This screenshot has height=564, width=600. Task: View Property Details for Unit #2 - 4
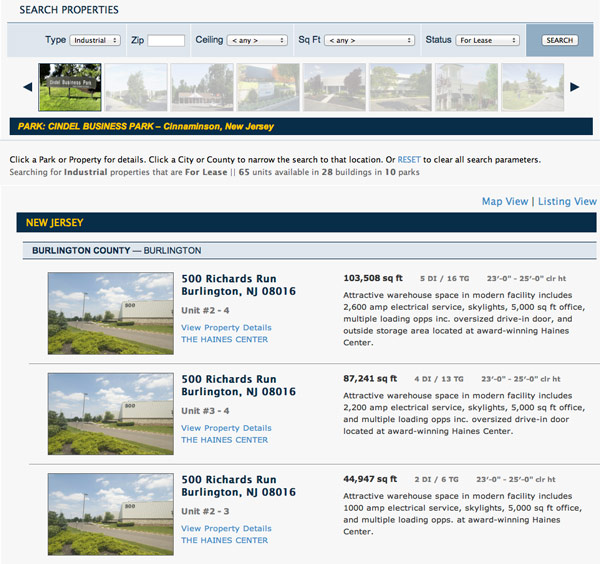[226, 328]
